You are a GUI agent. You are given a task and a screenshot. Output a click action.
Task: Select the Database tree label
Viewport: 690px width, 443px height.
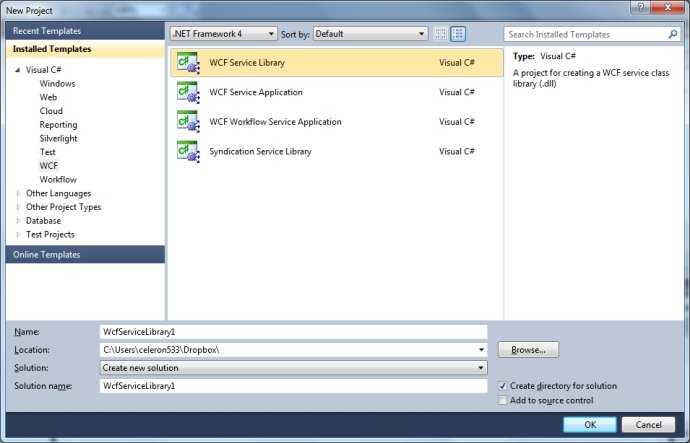click(x=43, y=221)
